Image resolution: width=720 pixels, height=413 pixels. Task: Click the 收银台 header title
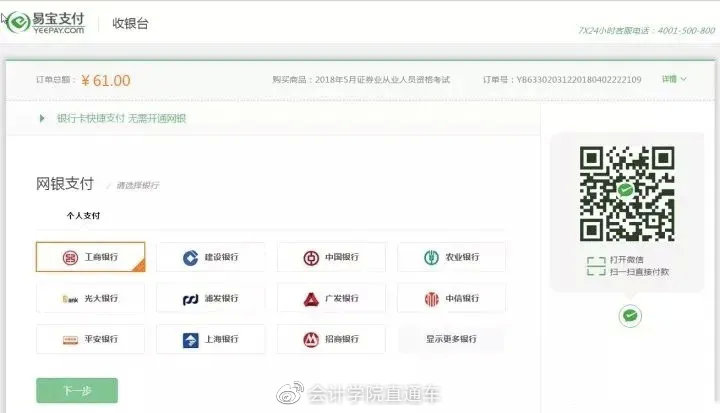click(130, 23)
